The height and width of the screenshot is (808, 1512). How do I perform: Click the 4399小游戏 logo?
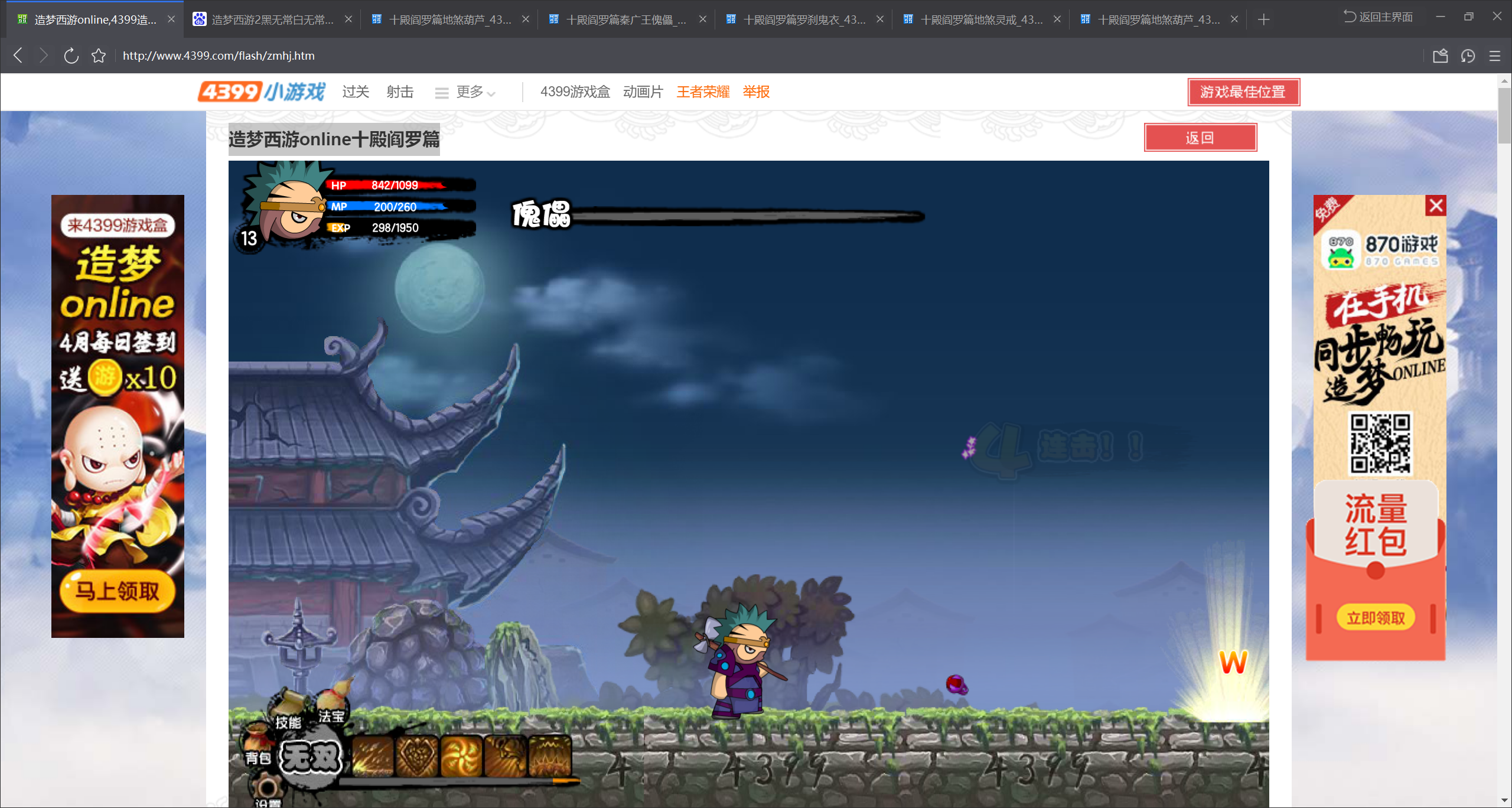point(262,92)
